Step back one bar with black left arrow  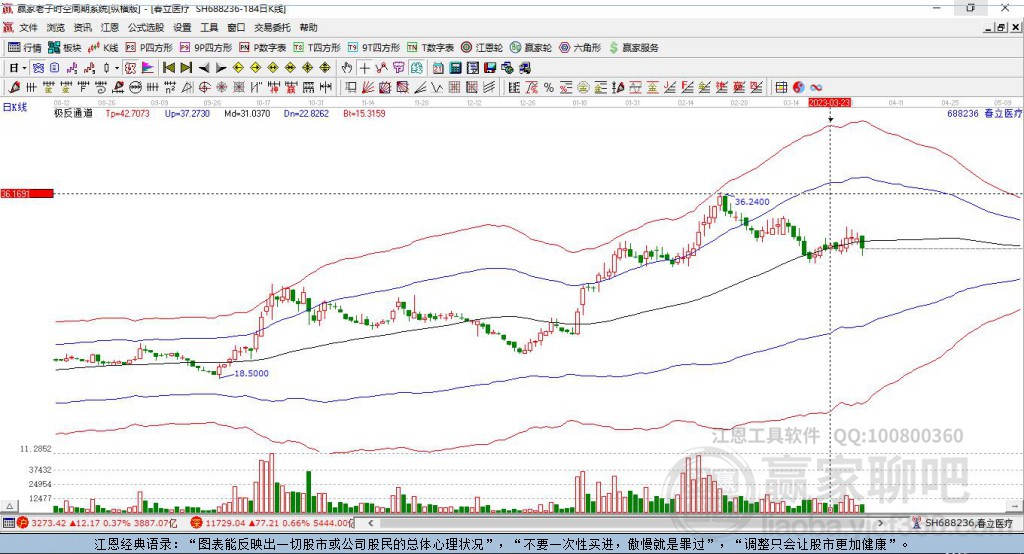(204, 68)
